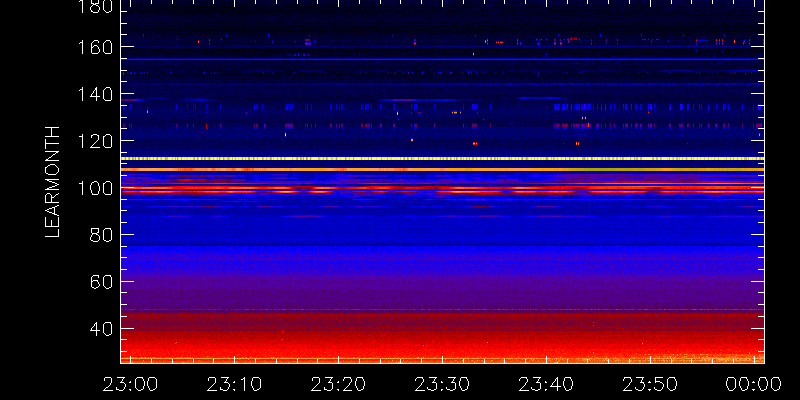
Task: Click the 100 frequency axis label
Action: point(95,188)
